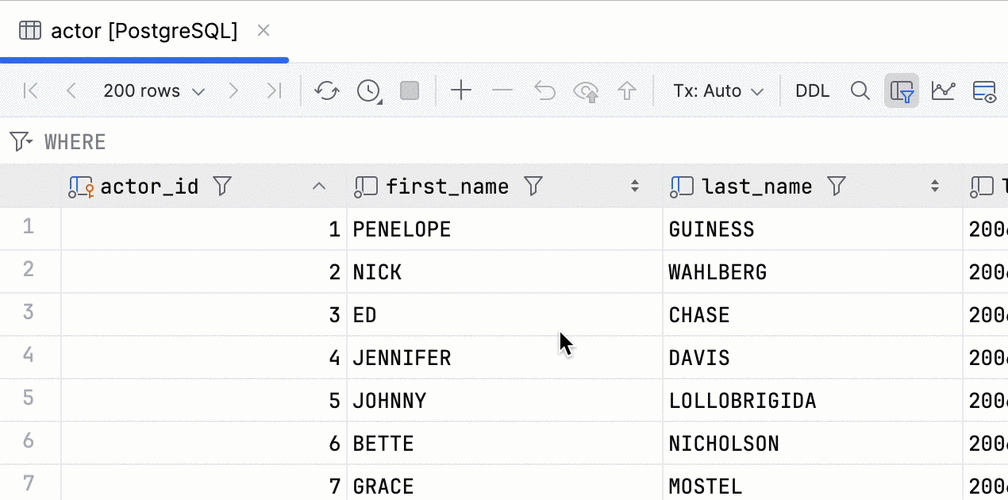The width and height of the screenshot is (1008, 500).
Task: Select the BETTE cell
Action: click(505, 444)
